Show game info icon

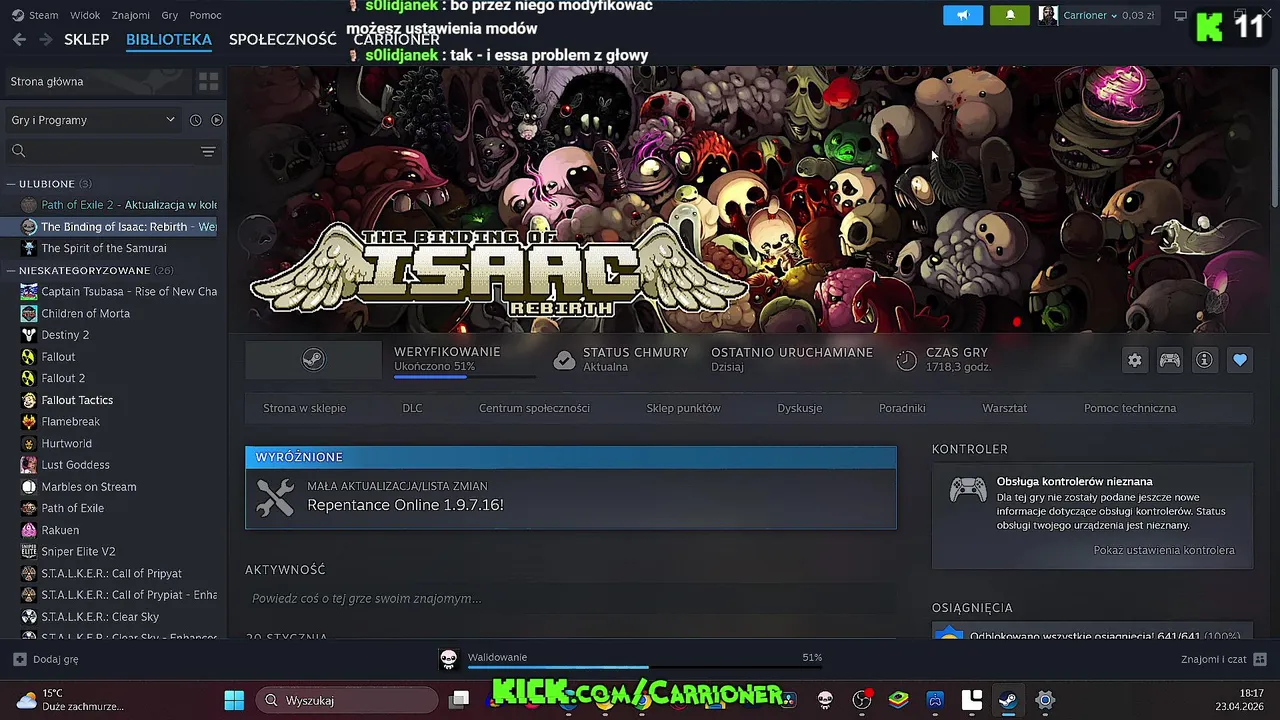pos(1204,360)
